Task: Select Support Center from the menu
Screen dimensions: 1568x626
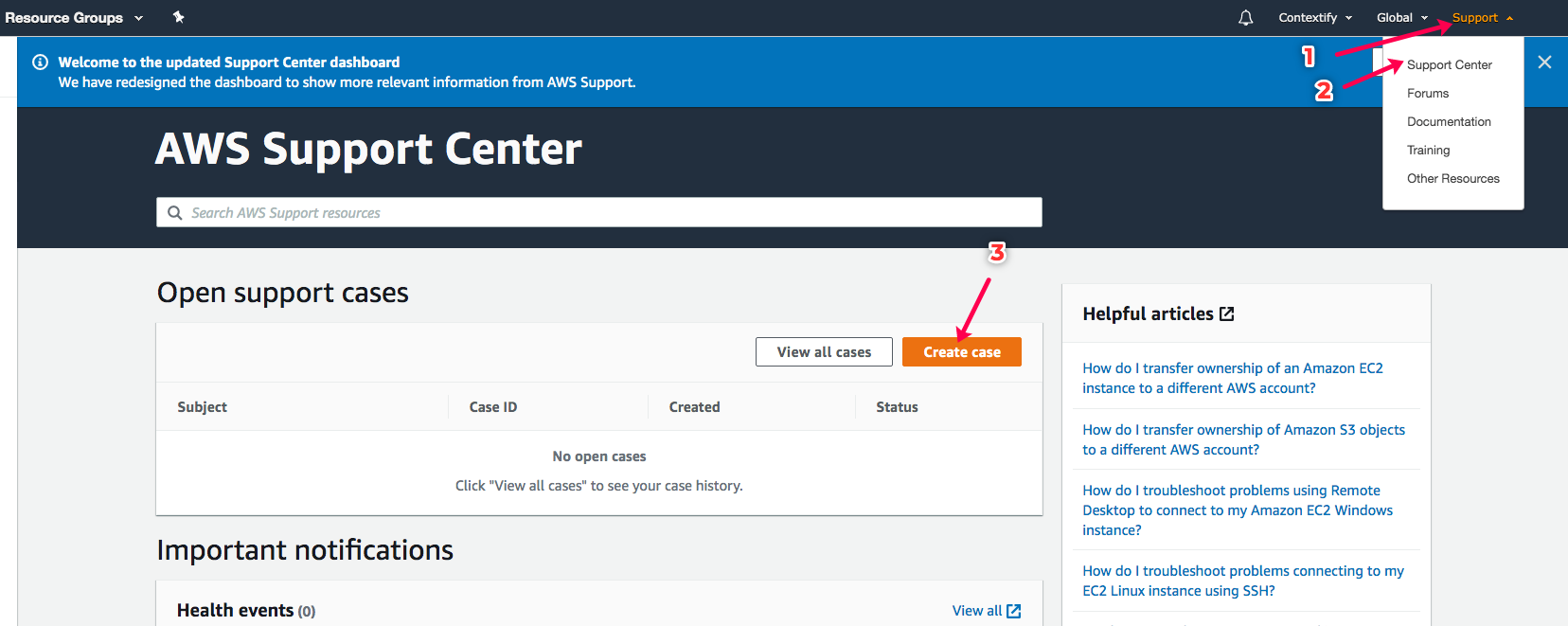Action: (x=1449, y=65)
